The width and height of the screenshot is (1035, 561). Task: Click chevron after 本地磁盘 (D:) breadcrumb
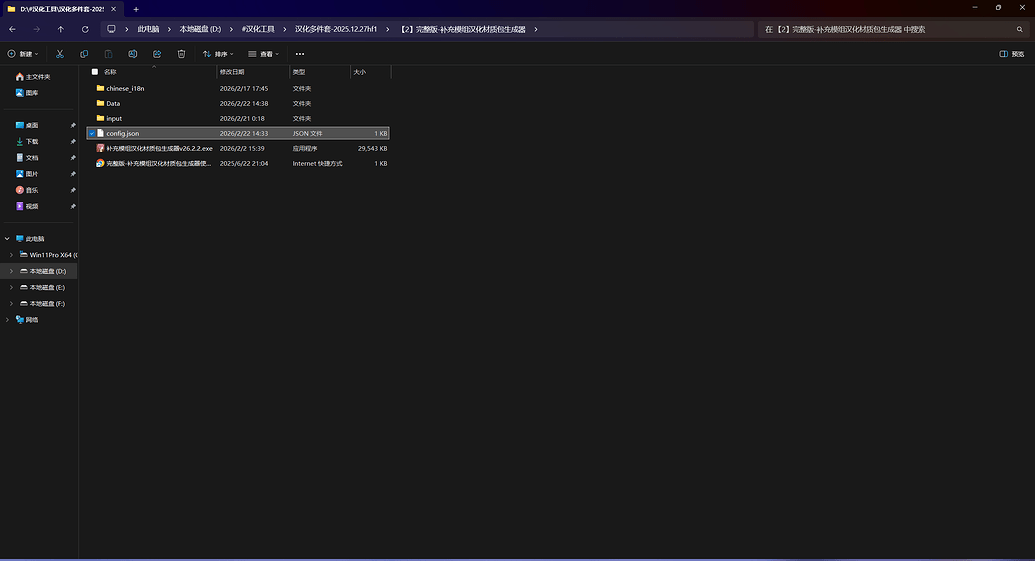[231, 29]
